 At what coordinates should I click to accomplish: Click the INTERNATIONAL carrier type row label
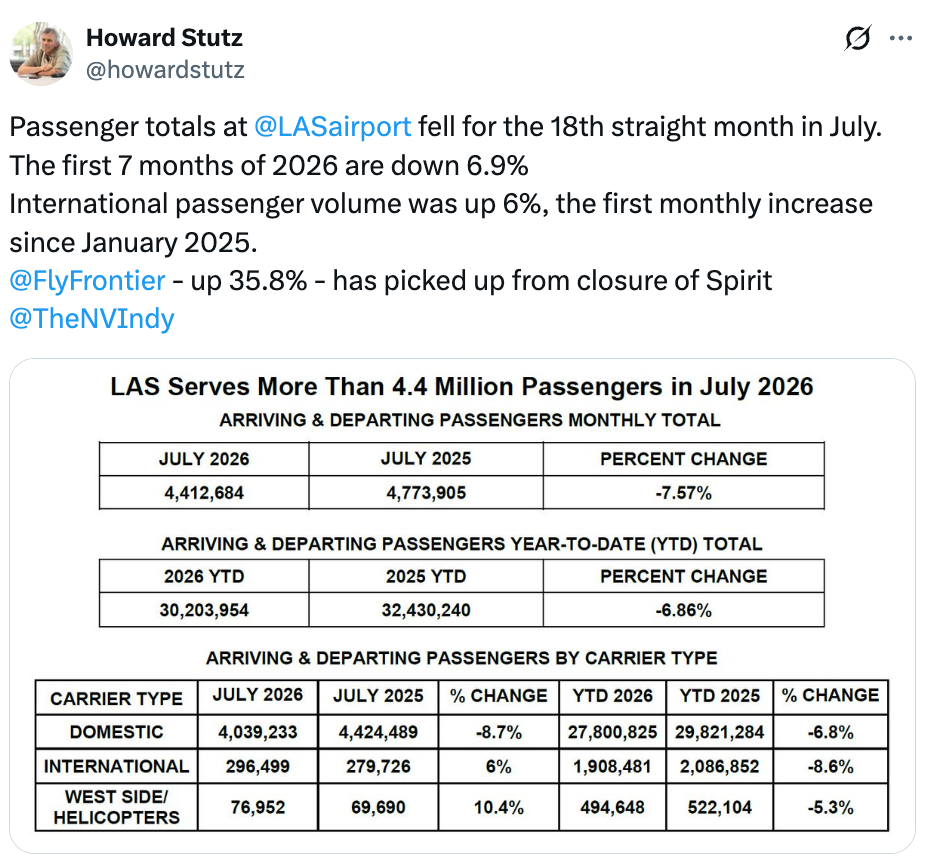[x=116, y=766]
